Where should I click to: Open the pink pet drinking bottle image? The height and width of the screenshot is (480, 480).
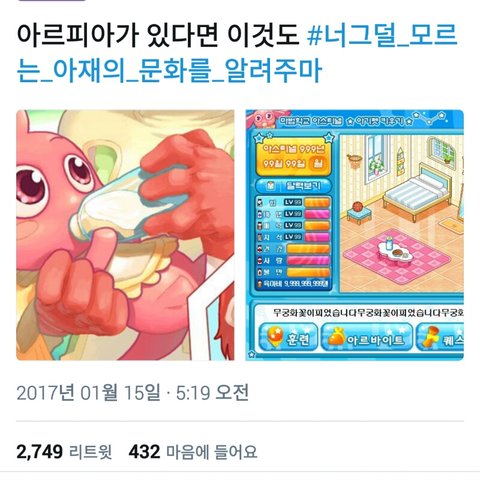pos(125,235)
